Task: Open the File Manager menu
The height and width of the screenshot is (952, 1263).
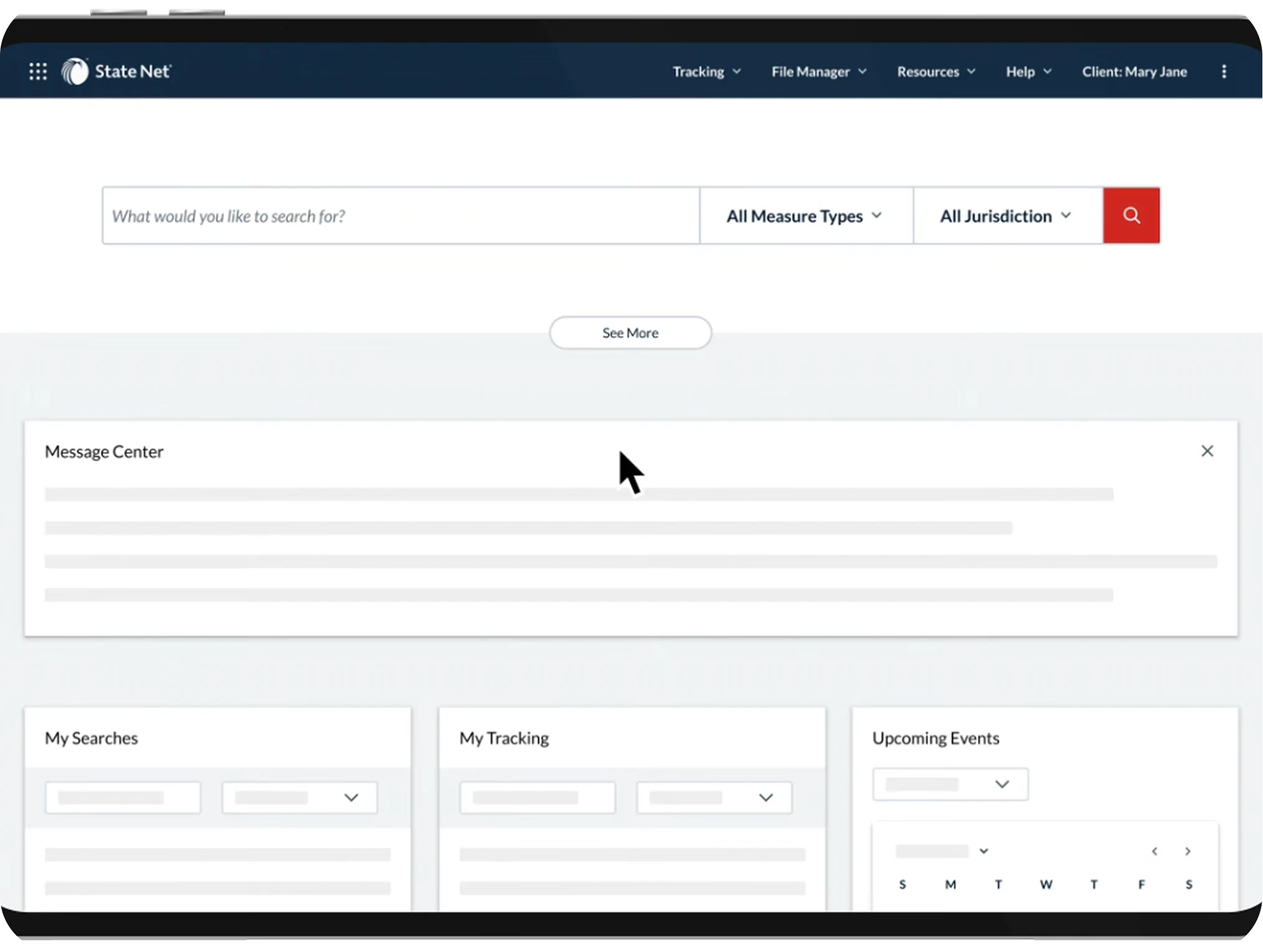Action: point(819,72)
